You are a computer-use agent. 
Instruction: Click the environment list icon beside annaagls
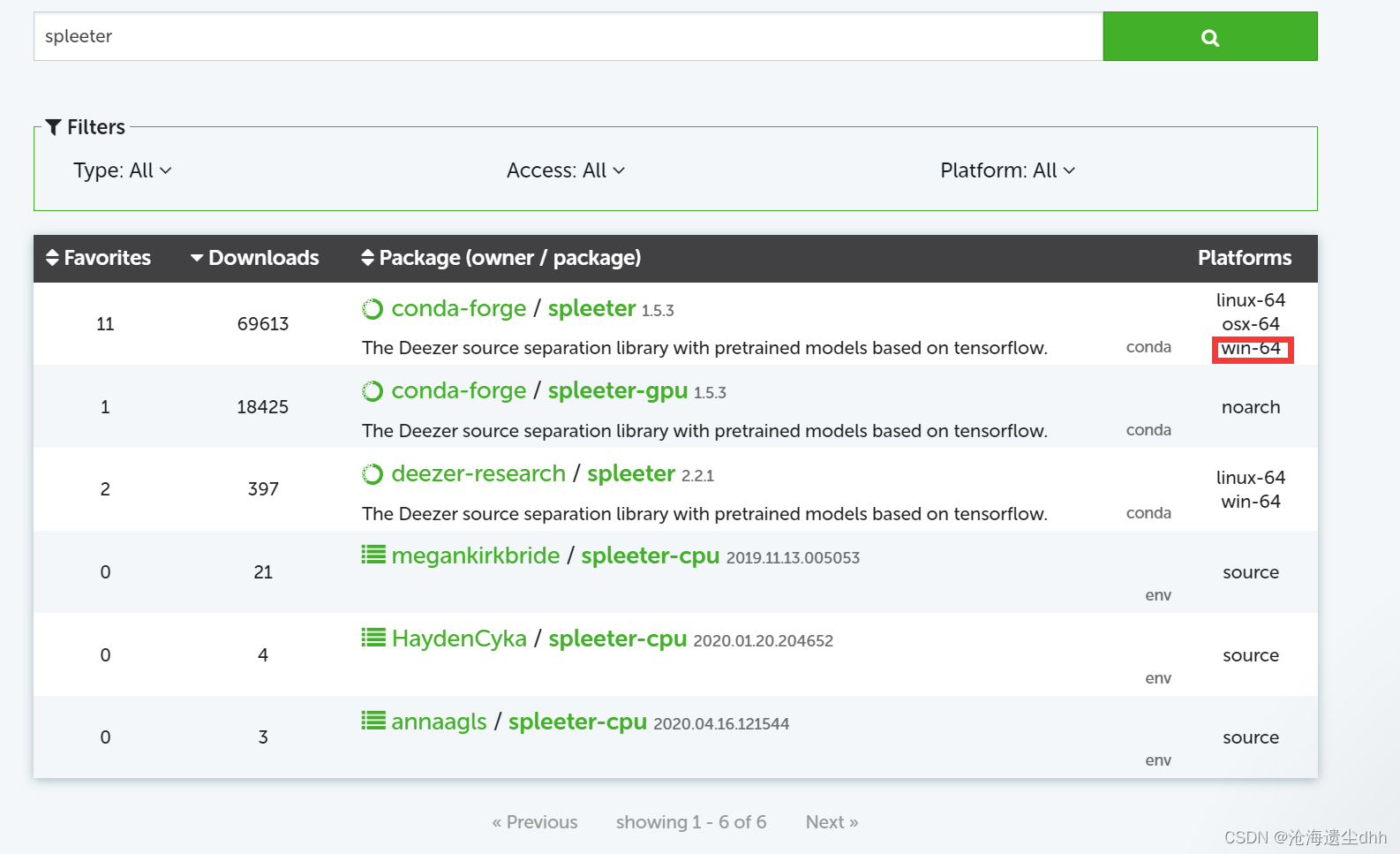click(373, 721)
